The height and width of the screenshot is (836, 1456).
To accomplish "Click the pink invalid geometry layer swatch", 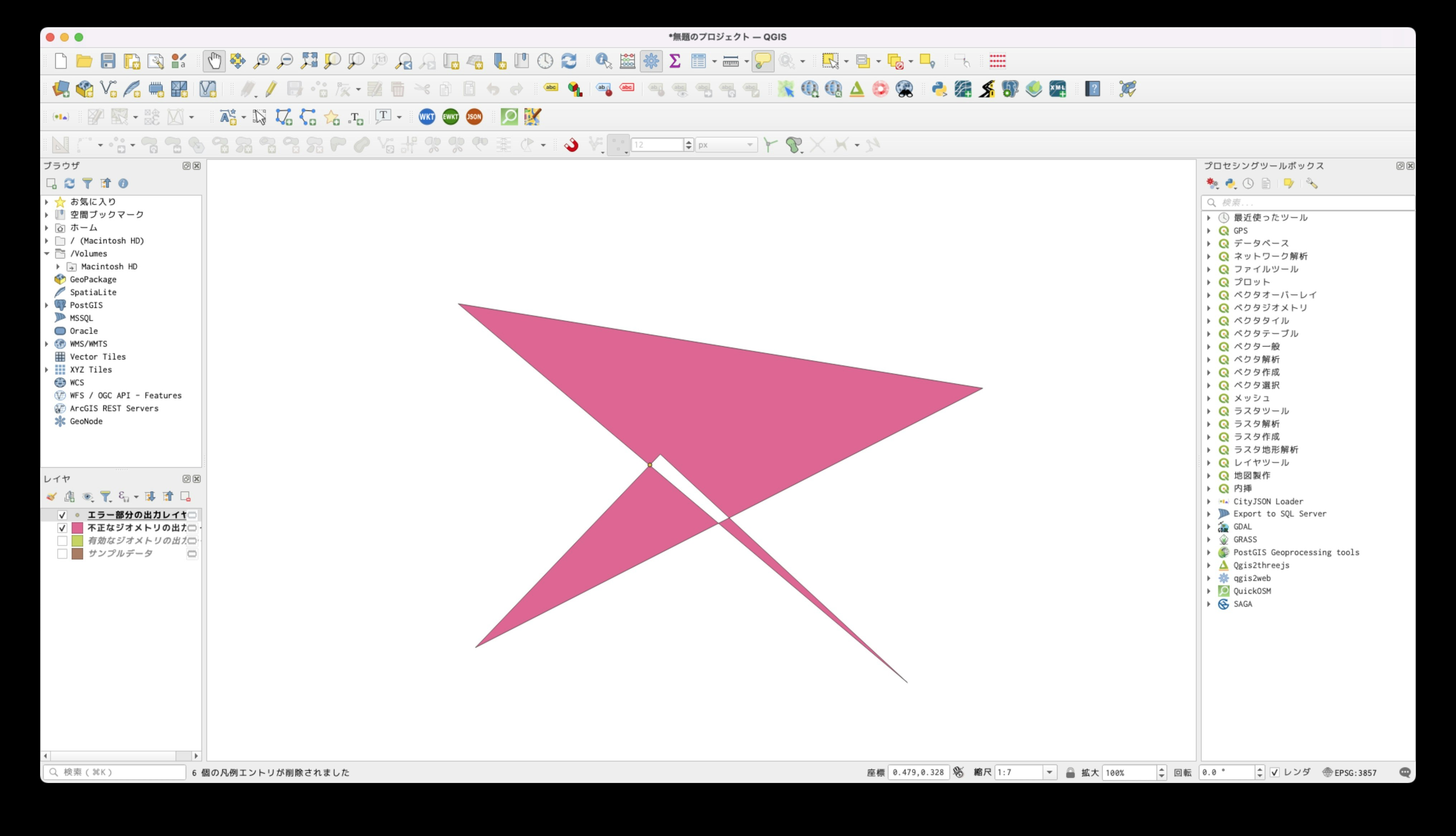I will click(x=77, y=528).
